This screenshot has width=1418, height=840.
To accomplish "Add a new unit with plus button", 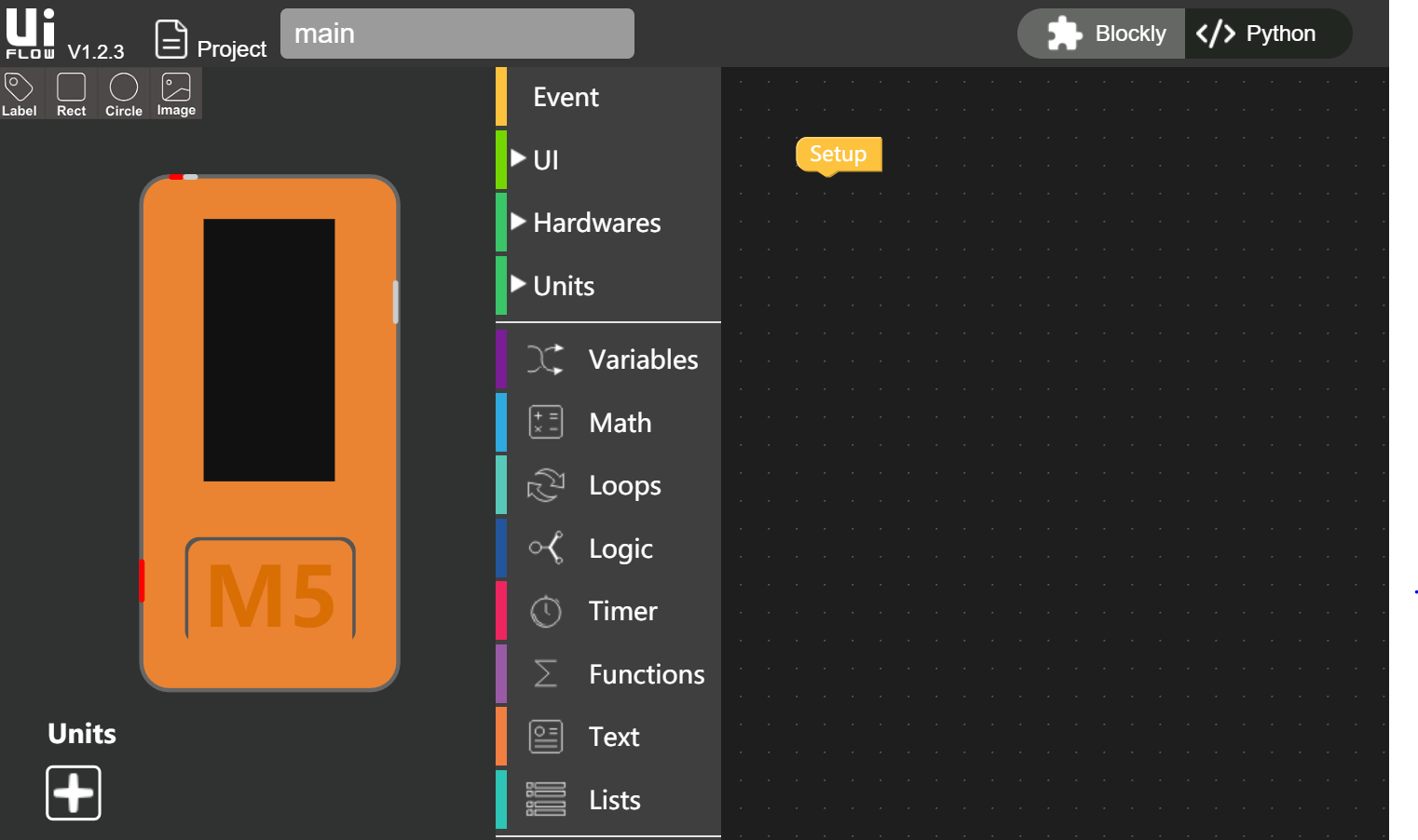I will [x=74, y=793].
